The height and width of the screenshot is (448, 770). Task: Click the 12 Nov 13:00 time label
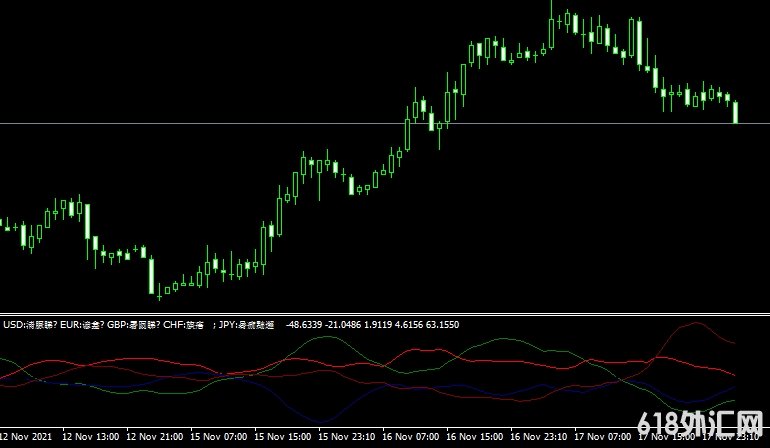(x=91, y=437)
